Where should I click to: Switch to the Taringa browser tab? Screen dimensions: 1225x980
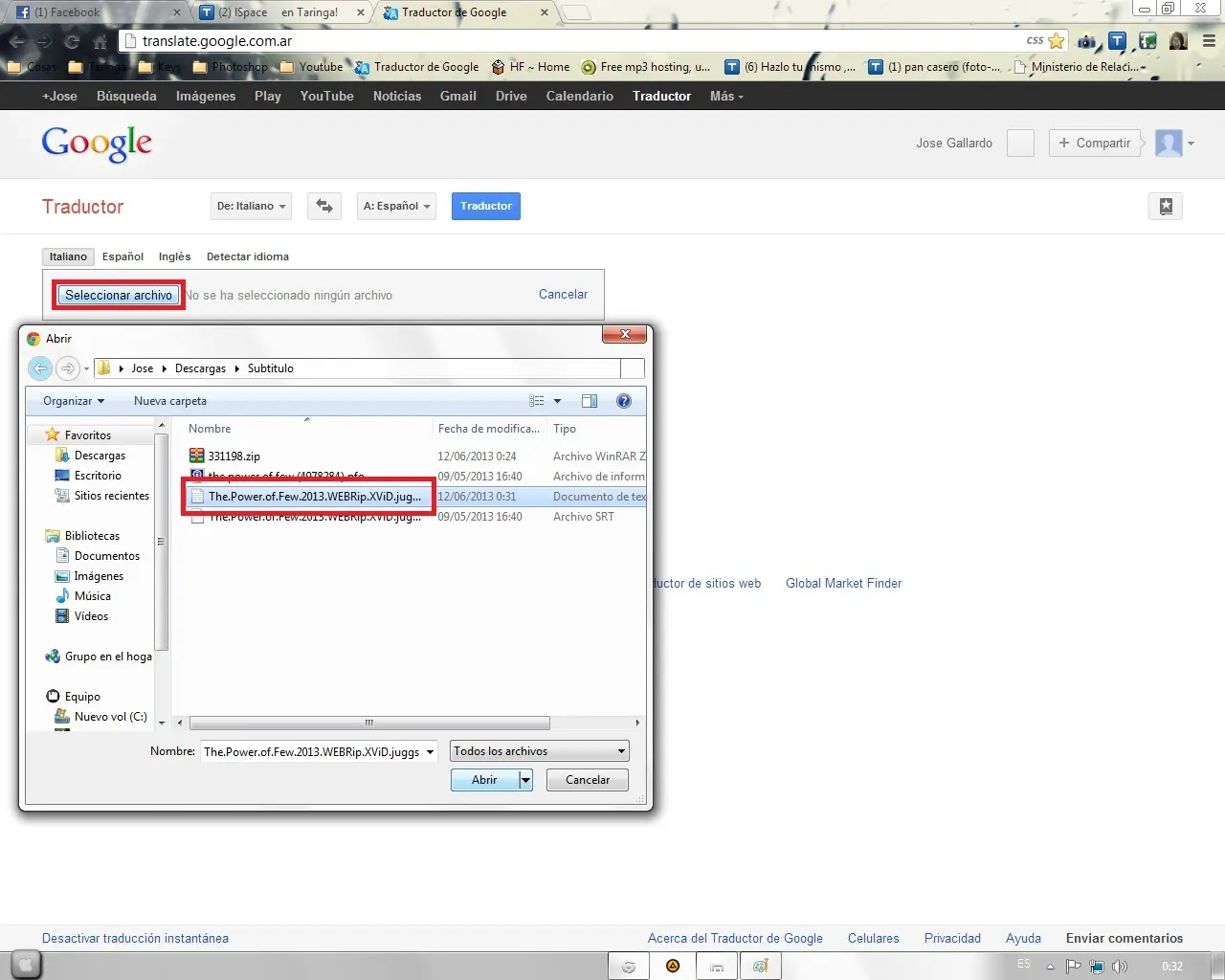pos(281,13)
